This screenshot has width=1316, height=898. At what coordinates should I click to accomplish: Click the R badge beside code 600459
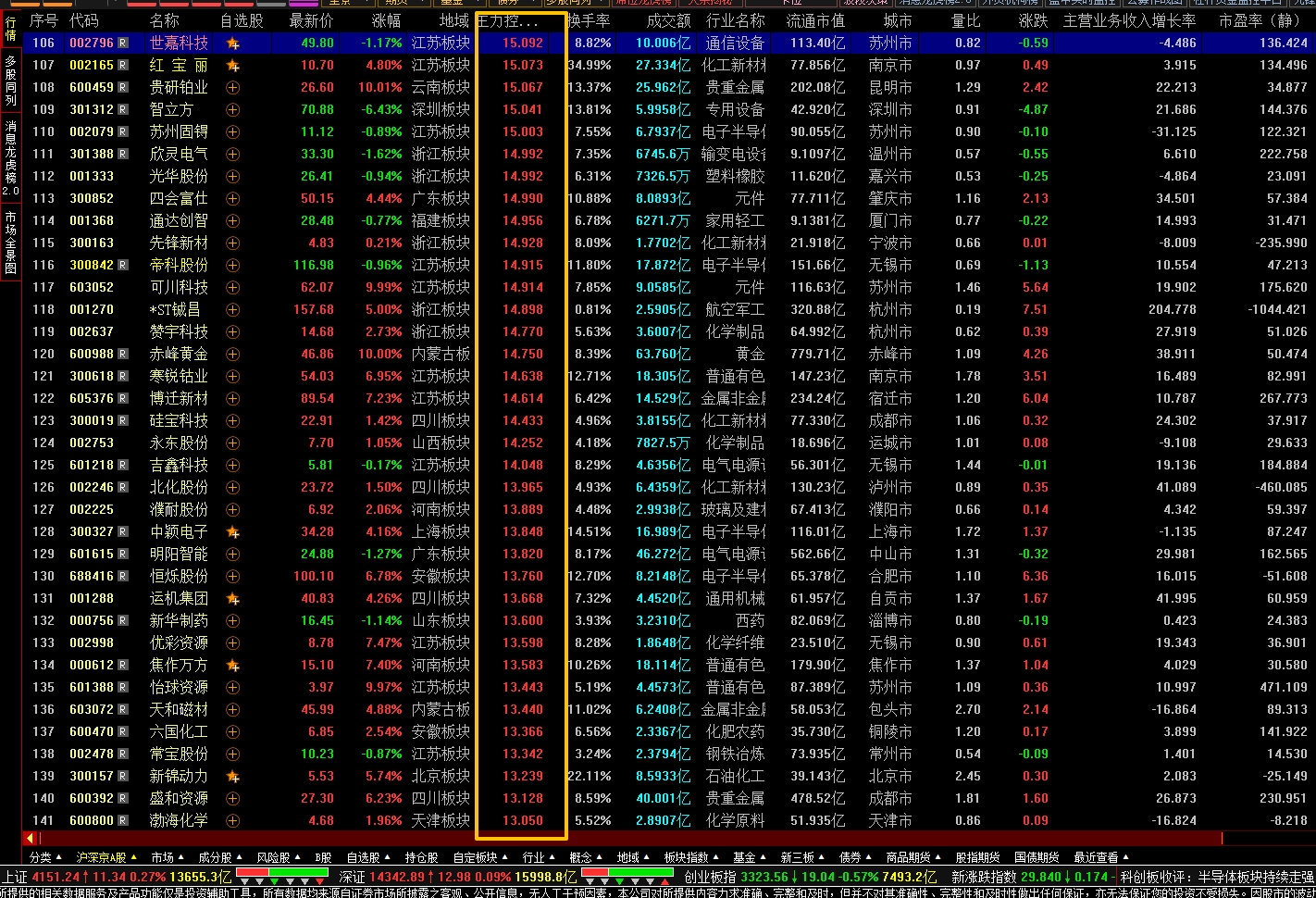click(123, 87)
